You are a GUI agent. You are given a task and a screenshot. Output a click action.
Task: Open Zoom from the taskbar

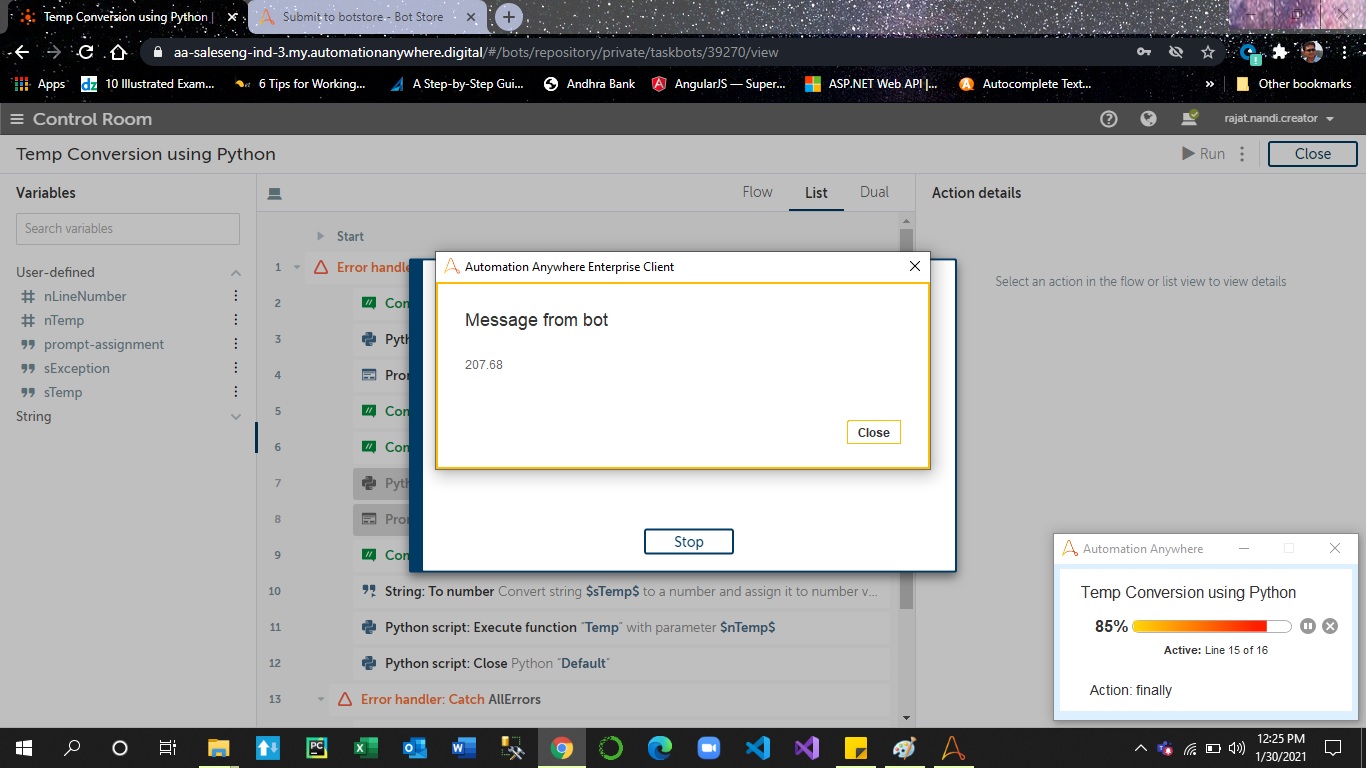click(708, 747)
